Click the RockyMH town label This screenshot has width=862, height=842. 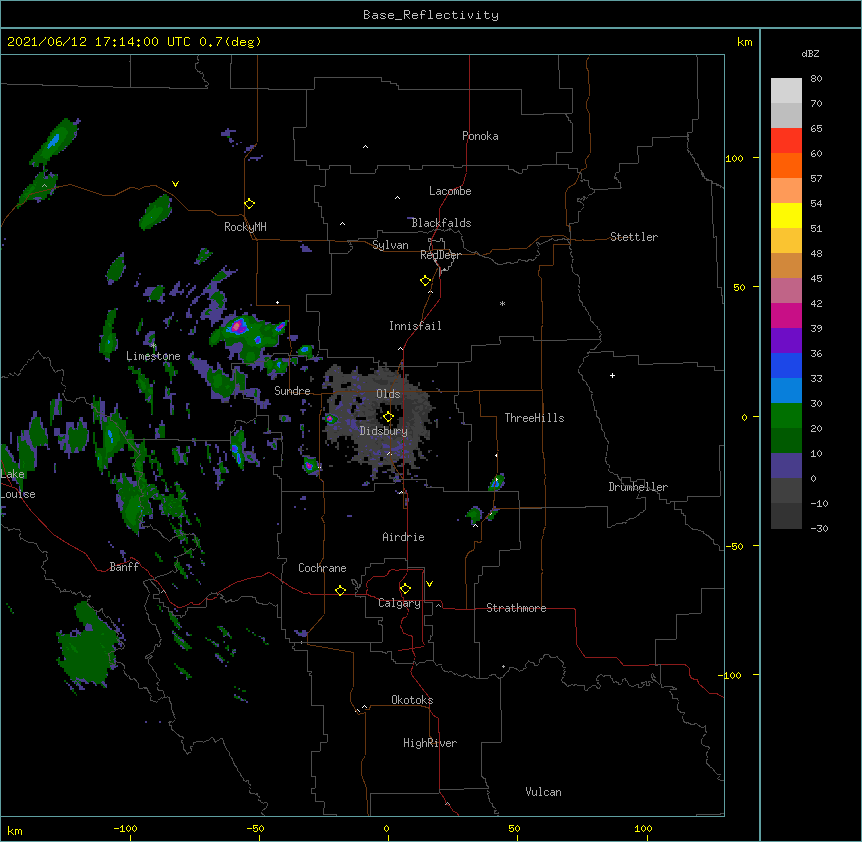[x=245, y=227]
